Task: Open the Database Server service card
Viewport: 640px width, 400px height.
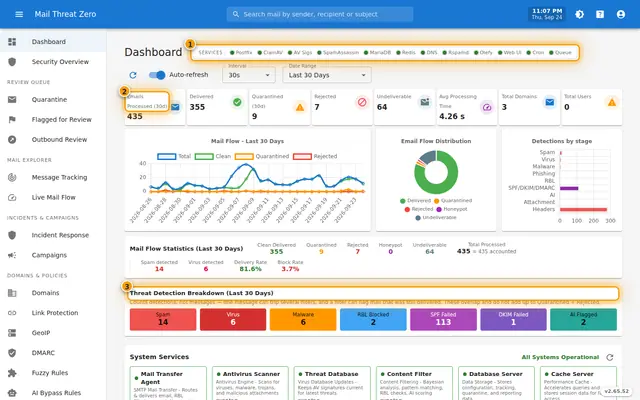Action: [496, 383]
